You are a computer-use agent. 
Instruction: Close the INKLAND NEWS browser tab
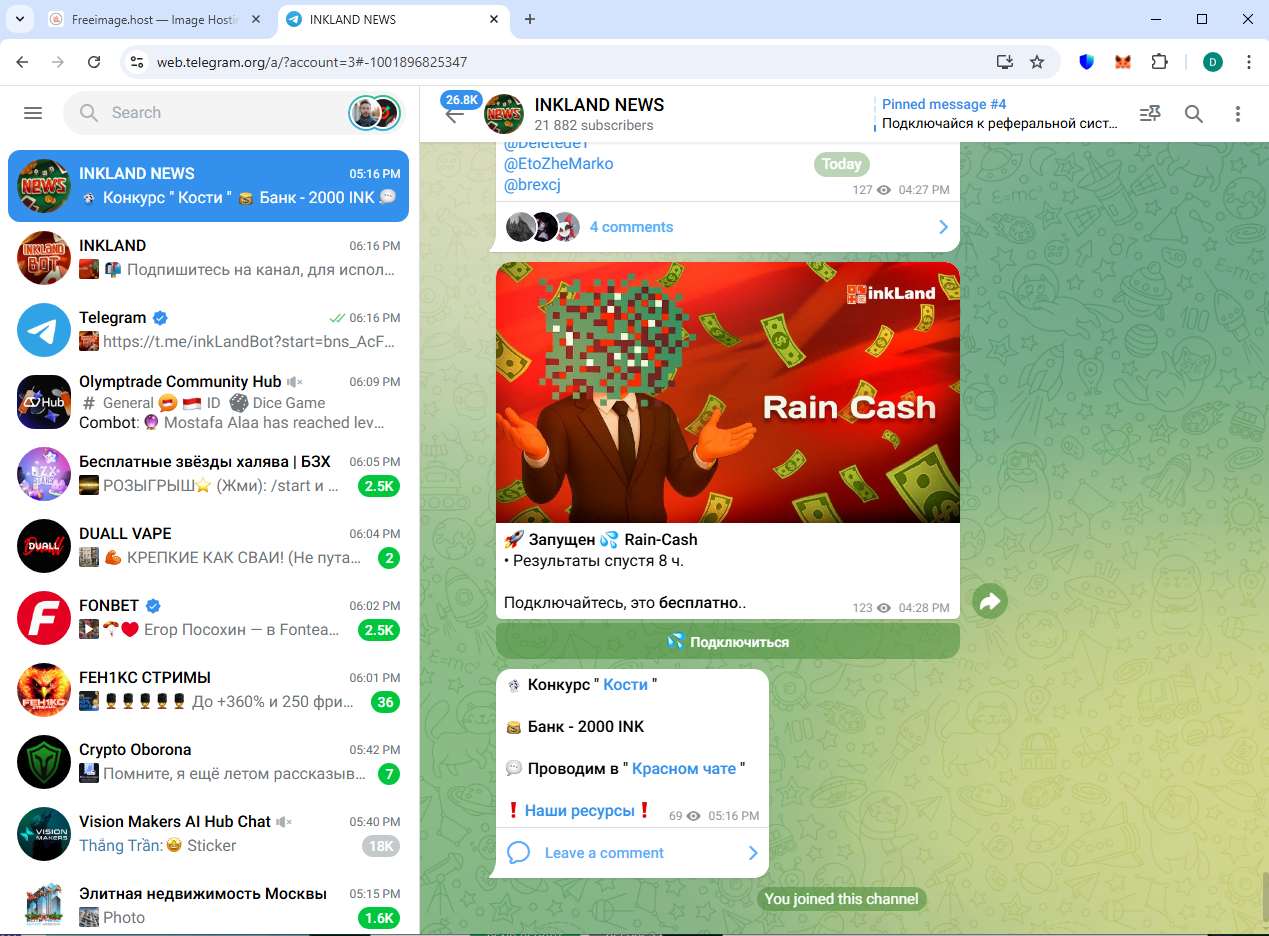click(493, 19)
